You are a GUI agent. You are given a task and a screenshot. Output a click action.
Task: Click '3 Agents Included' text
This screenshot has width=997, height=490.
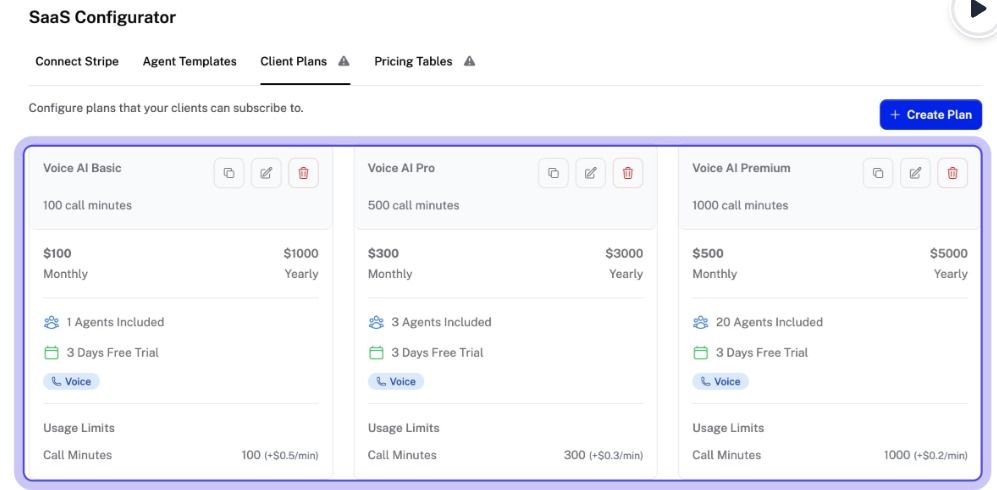click(441, 322)
